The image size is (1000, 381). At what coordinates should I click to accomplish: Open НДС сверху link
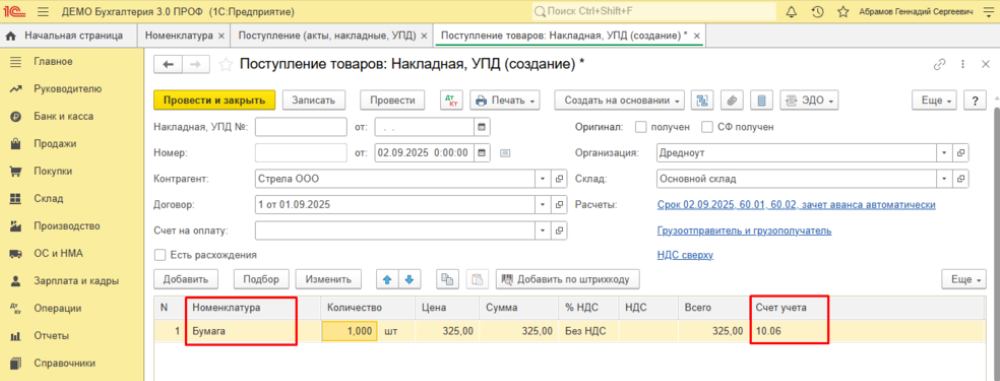coord(685,255)
